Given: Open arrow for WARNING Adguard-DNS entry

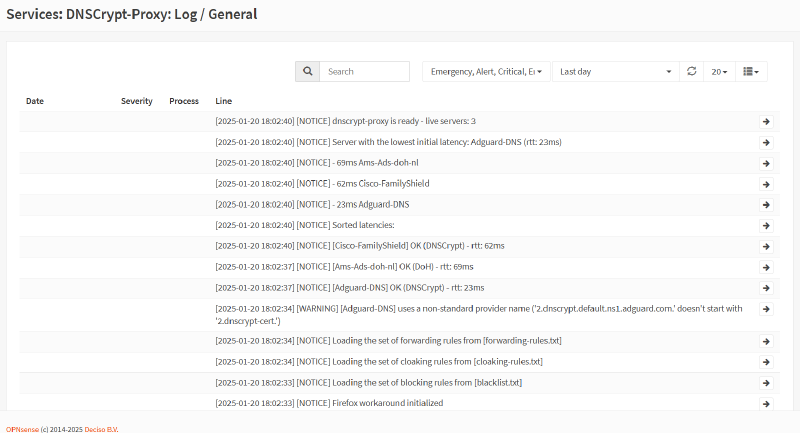Looking at the screenshot, I should (x=766, y=309).
